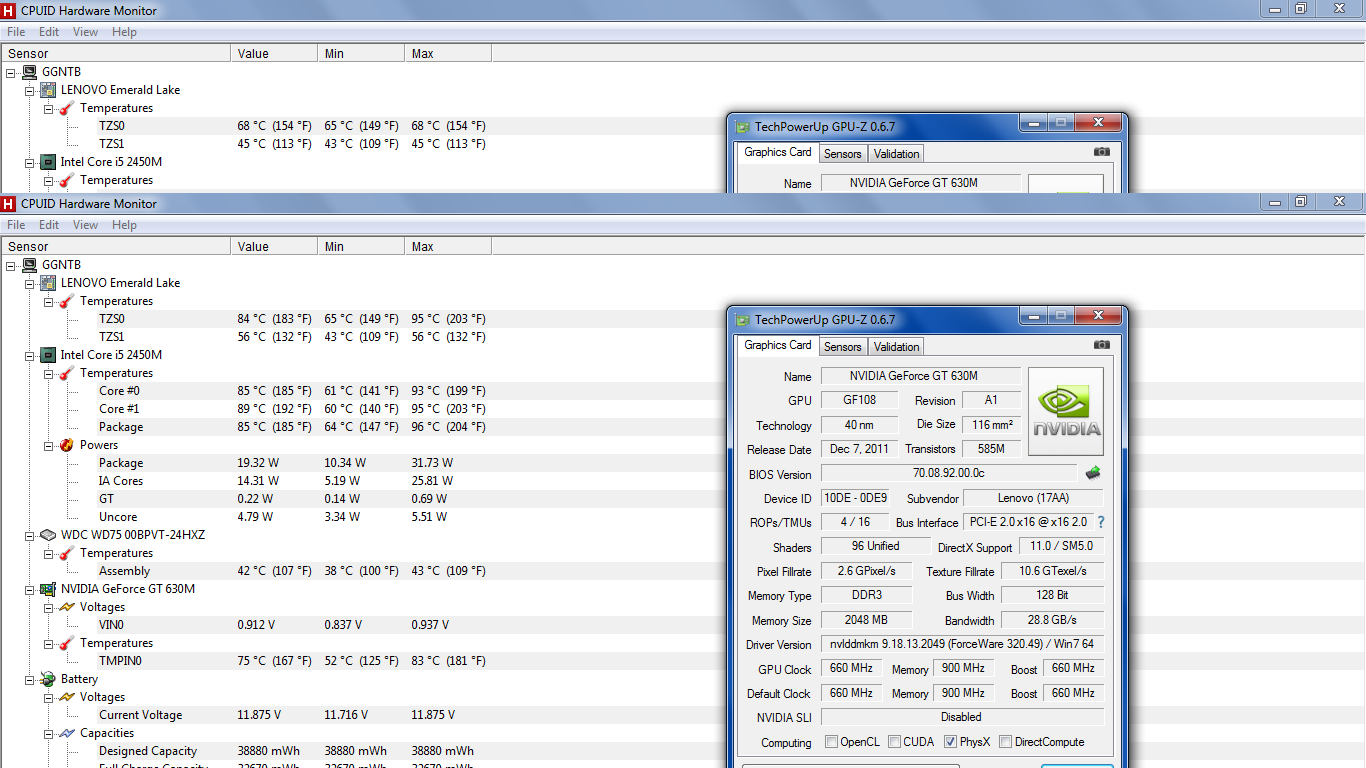Screen dimensions: 1366x768
Task: Click the Value column header in front HWMonitor
Action: click(274, 246)
